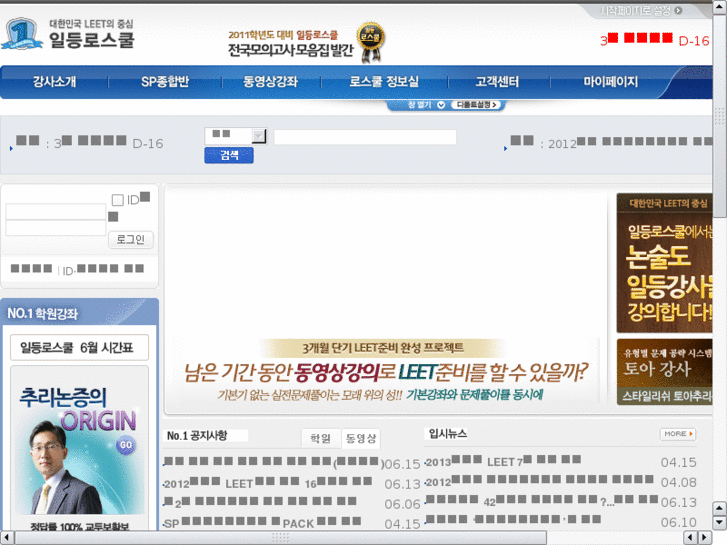The height and width of the screenshot is (545, 727).
Task: Click the 디폴트설정 button
Action: click(477, 105)
